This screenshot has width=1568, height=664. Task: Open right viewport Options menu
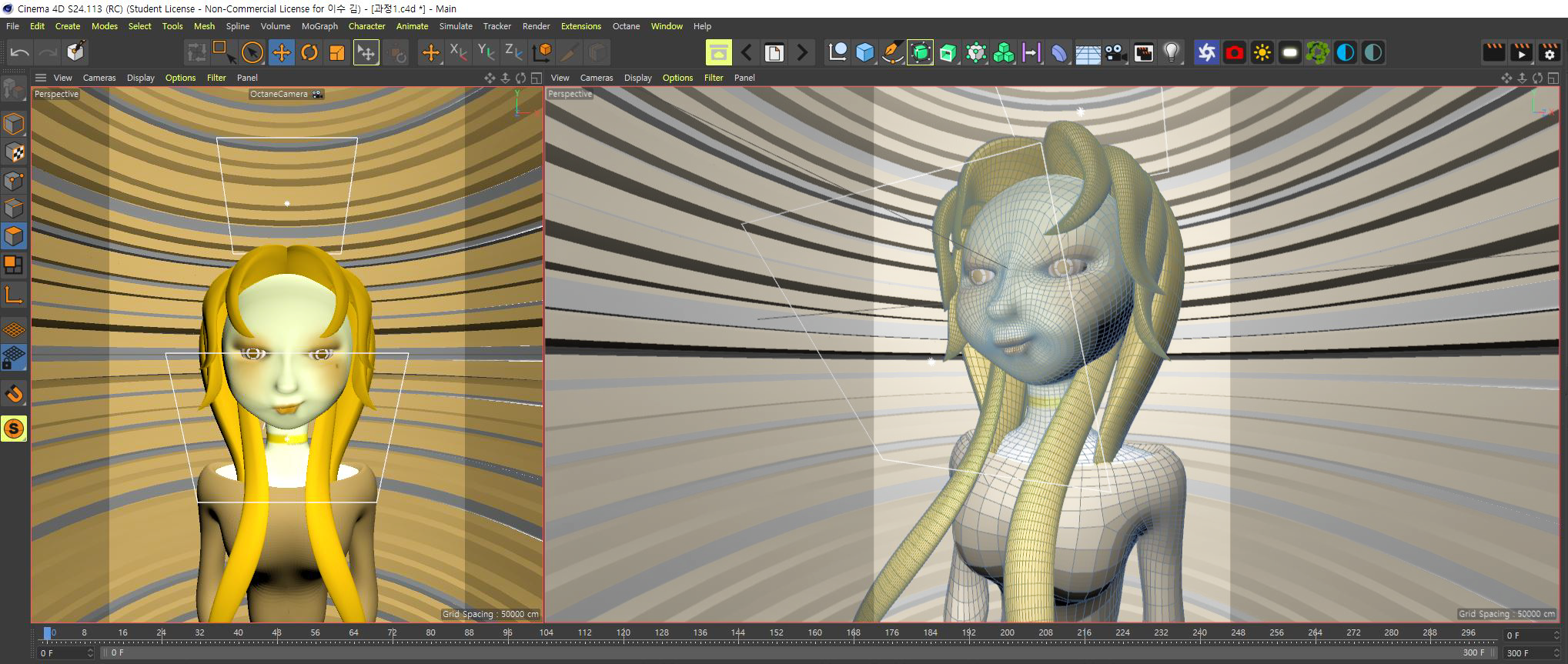[x=677, y=78]
